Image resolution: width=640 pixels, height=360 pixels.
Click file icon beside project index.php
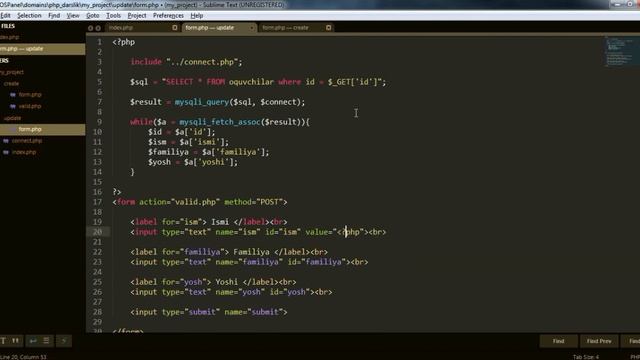click(x=6, y=152)
